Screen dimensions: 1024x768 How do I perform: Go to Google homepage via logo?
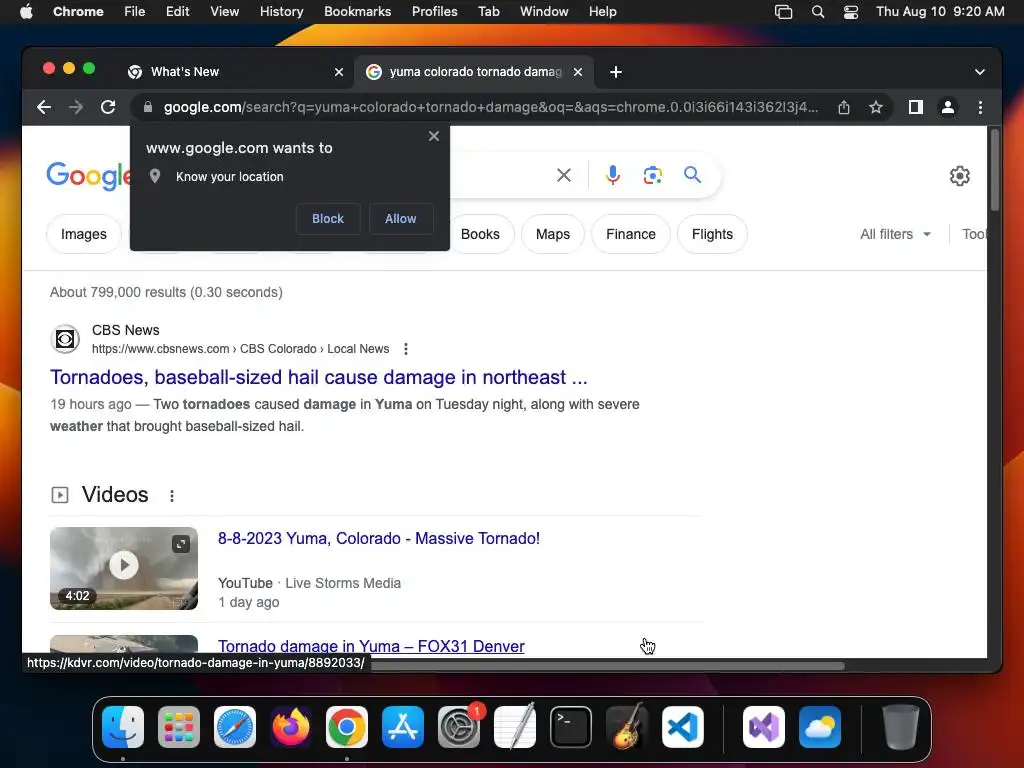(89, 175)
